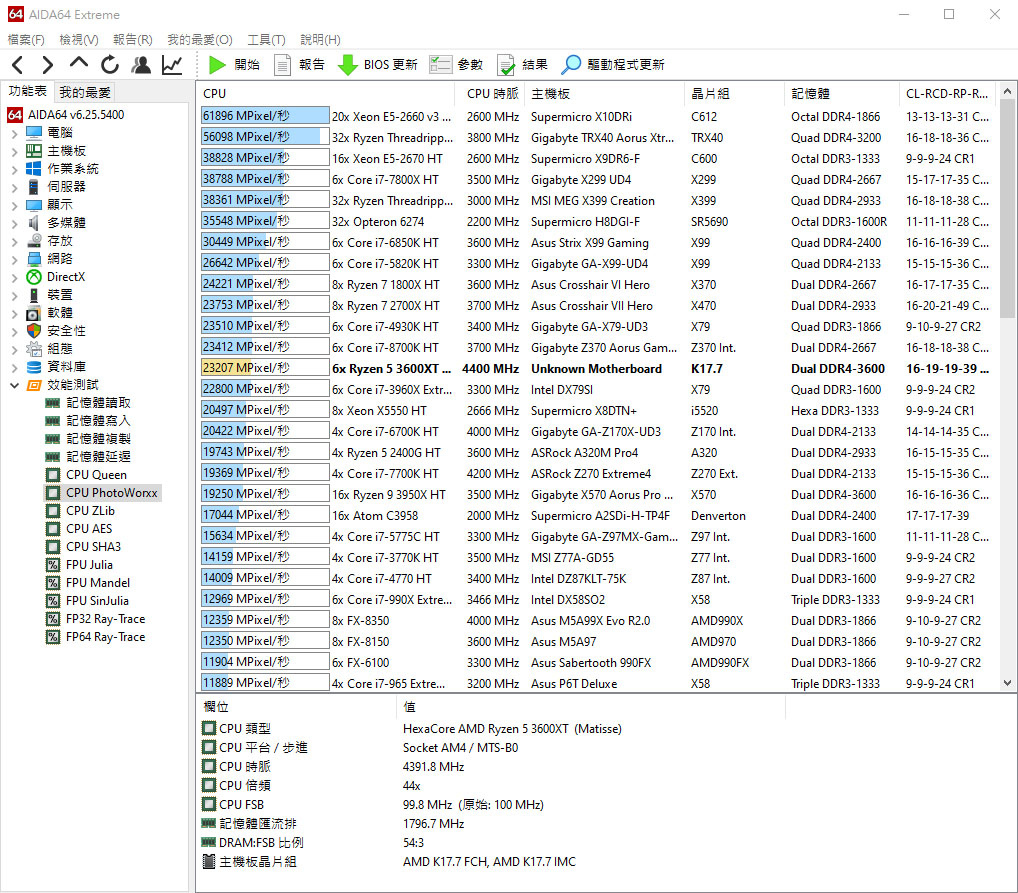Open the graph chart toolbar icon
1018x893 pixels.
click(172, 65)
